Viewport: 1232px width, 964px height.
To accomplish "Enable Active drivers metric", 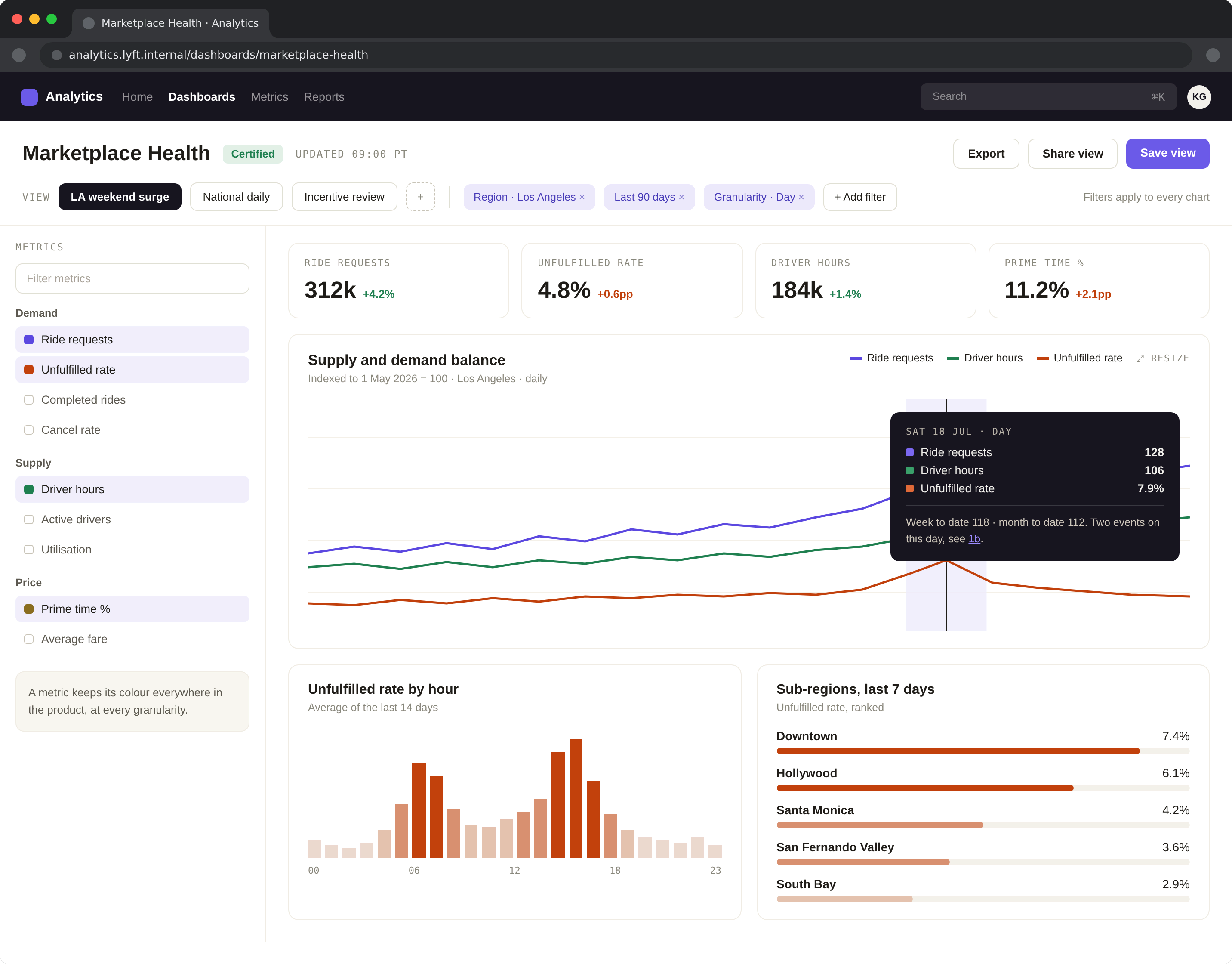I will point(132,519).
